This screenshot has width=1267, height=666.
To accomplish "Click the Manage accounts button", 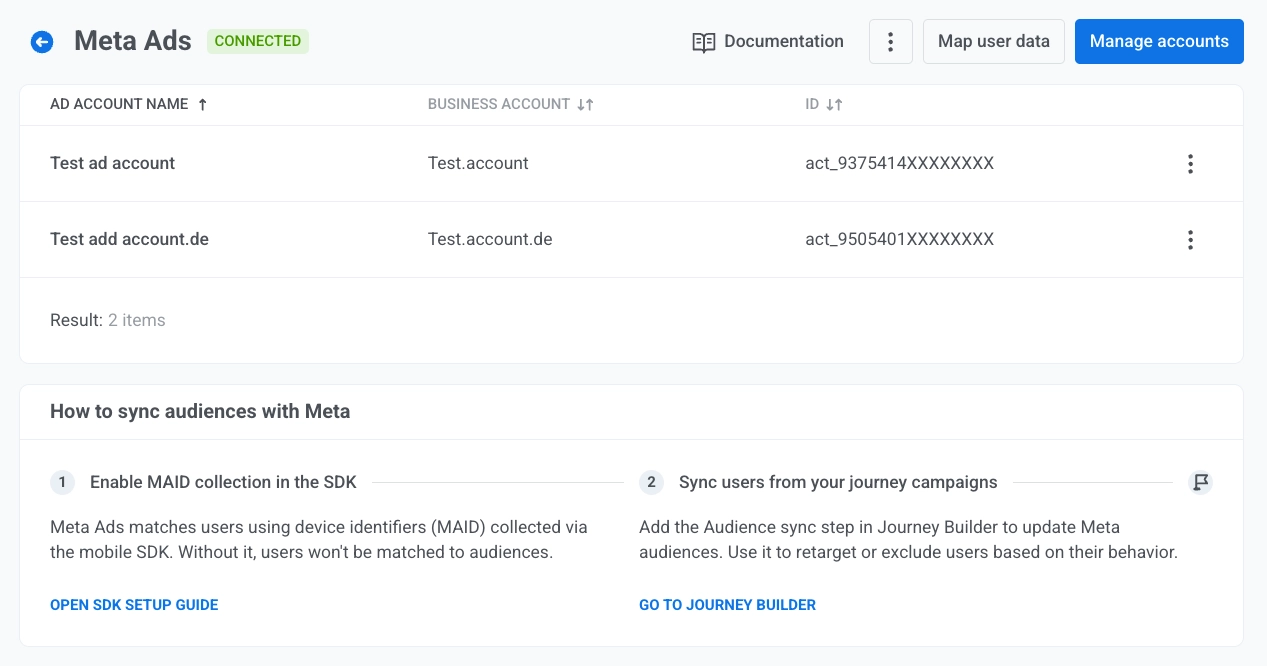I will [1159, 42].
